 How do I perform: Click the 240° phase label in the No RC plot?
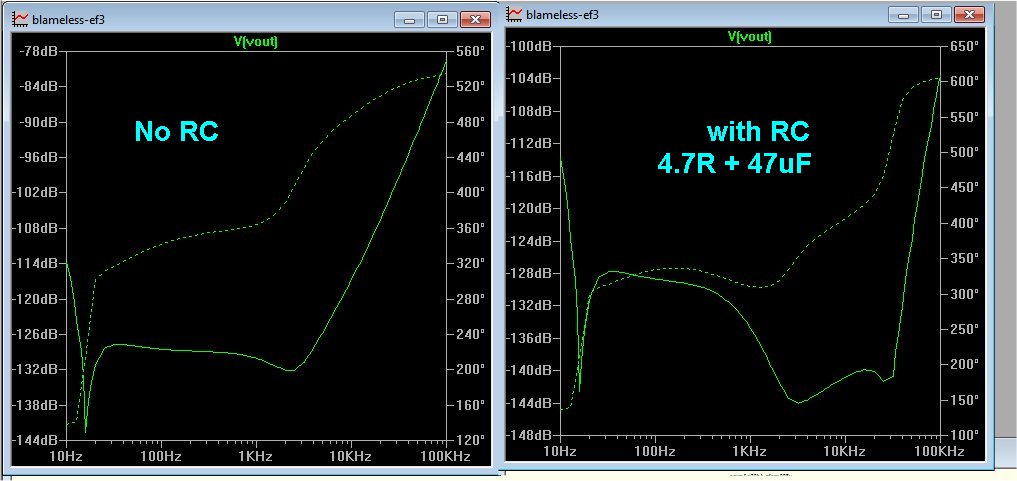tap(472, 334)
